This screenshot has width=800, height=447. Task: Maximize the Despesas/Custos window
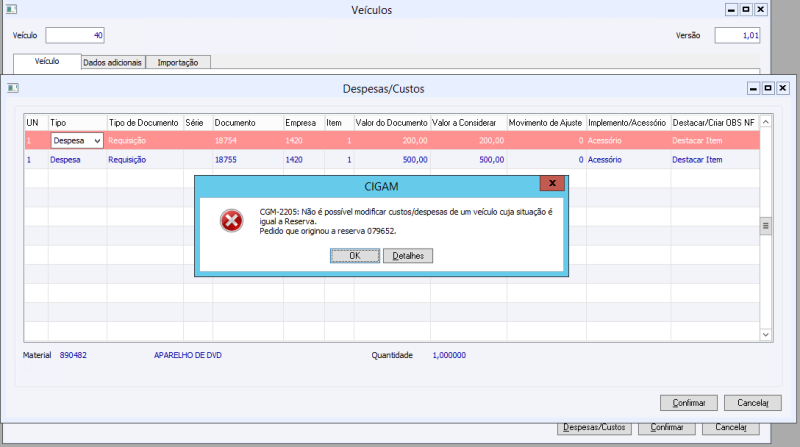click(768, 88)
